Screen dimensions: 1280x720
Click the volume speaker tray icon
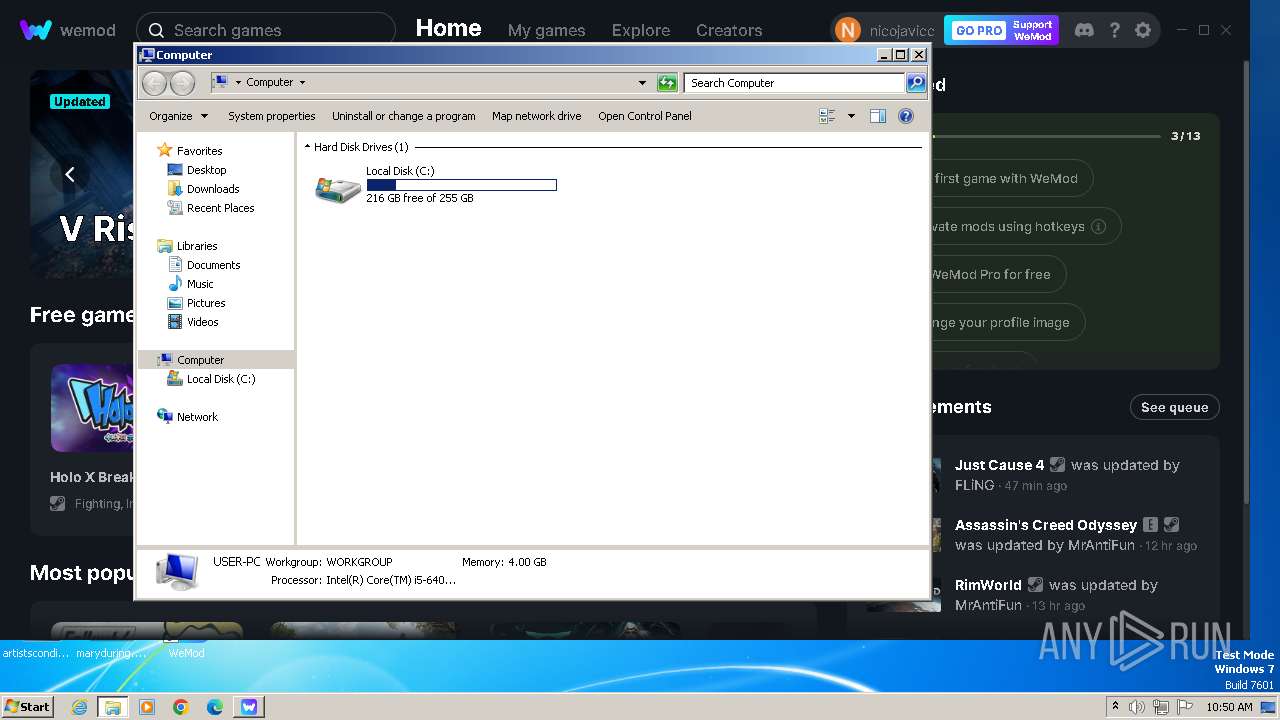pos(1137,707)
